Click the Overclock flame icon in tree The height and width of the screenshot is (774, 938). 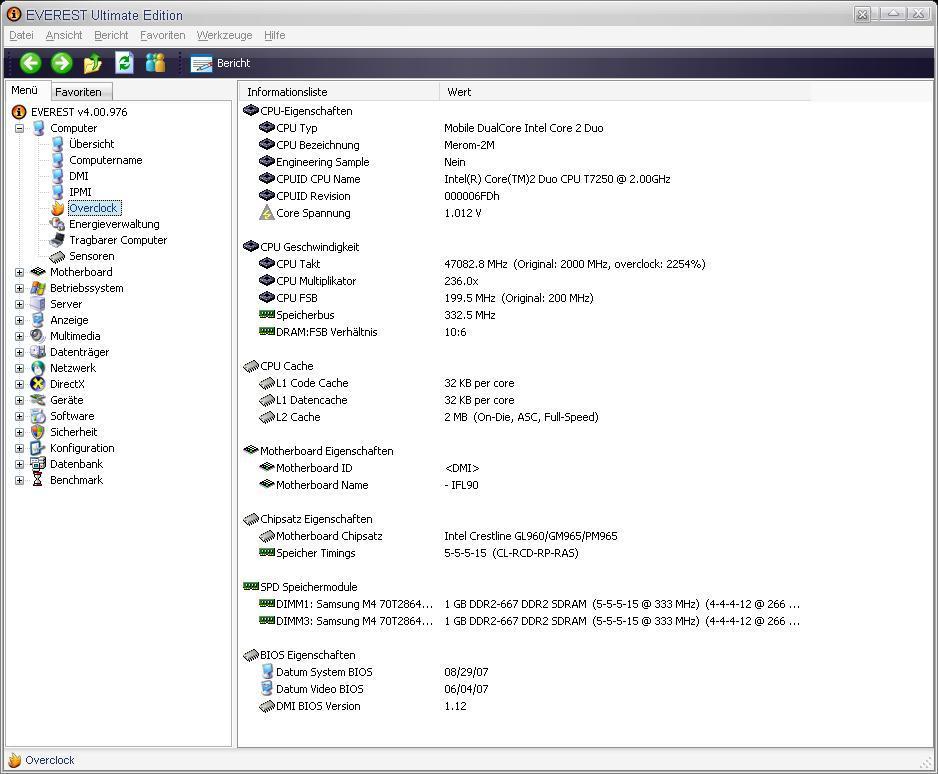tap(57, 208)
